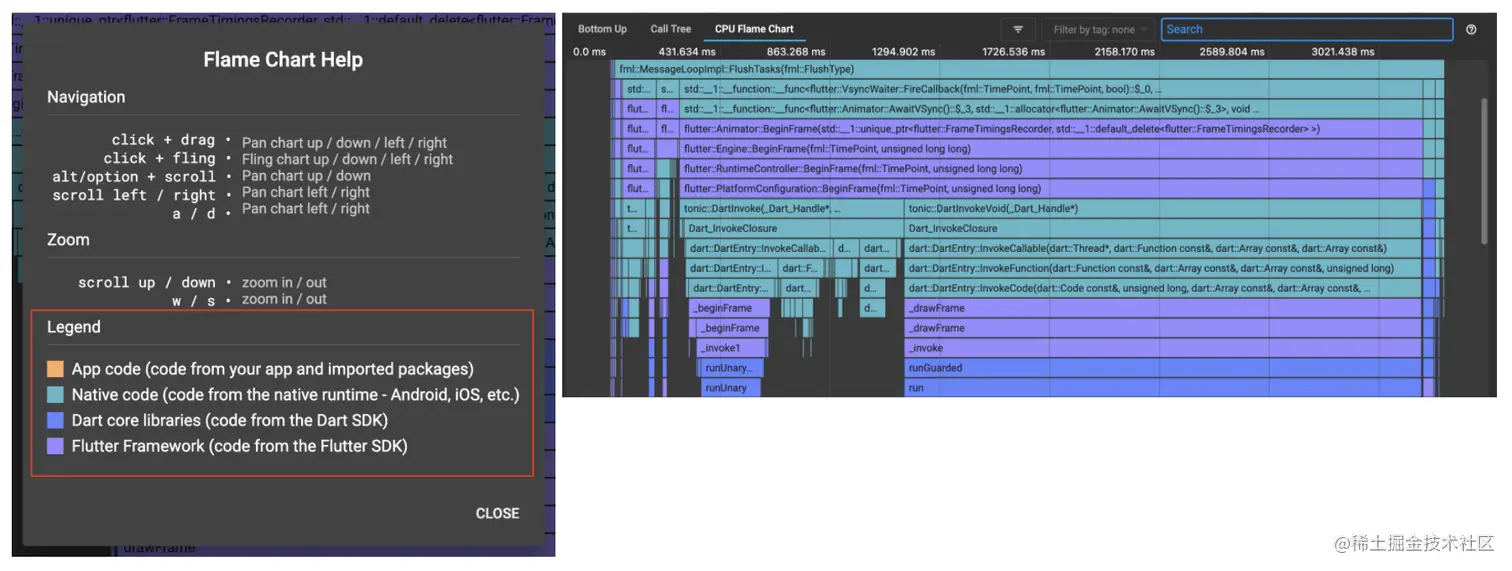The height and width of the screenshot is (571, 1512).
Task: Click the 2589.804 ms timeline label
Action: (1232, 52)
